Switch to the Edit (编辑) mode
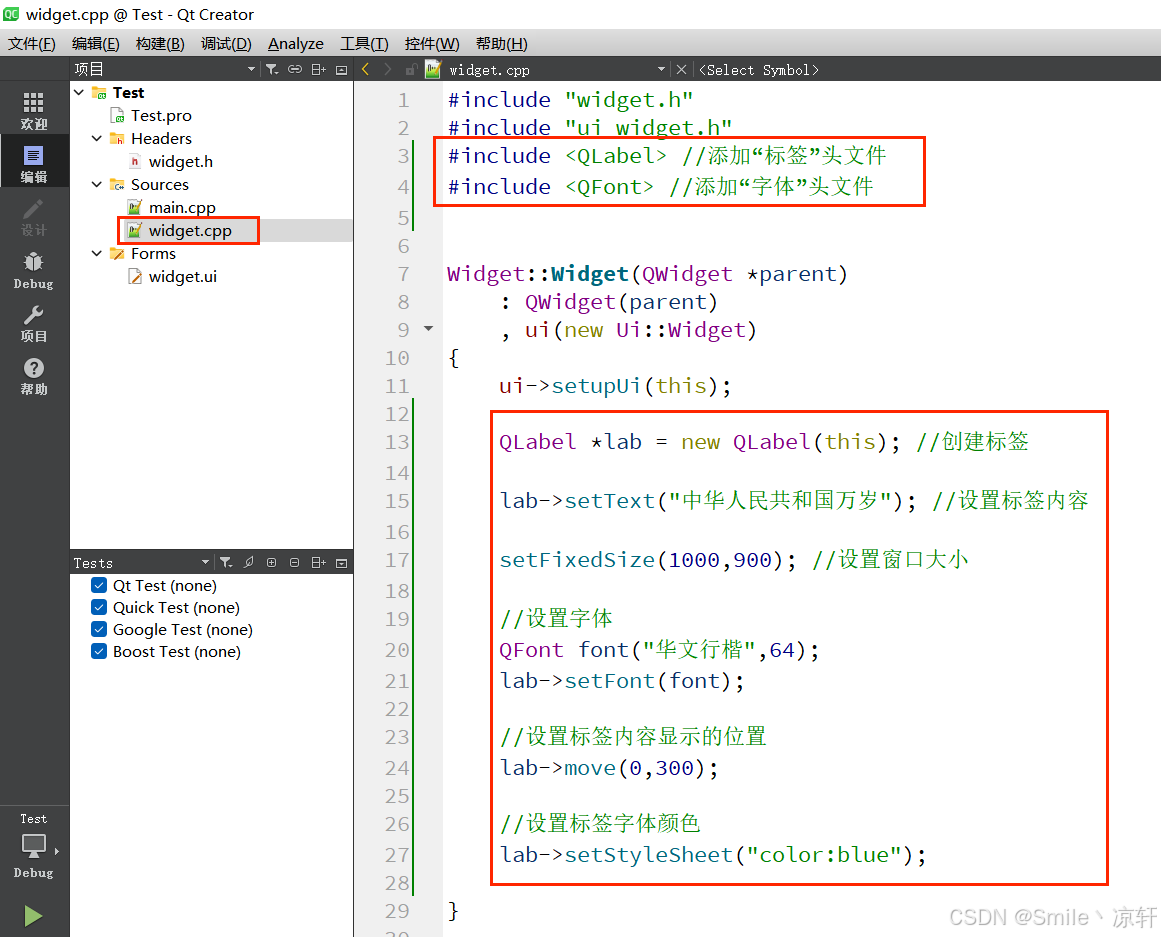The width and height of the screenshot is (1161, 937). tap(33, 164)
